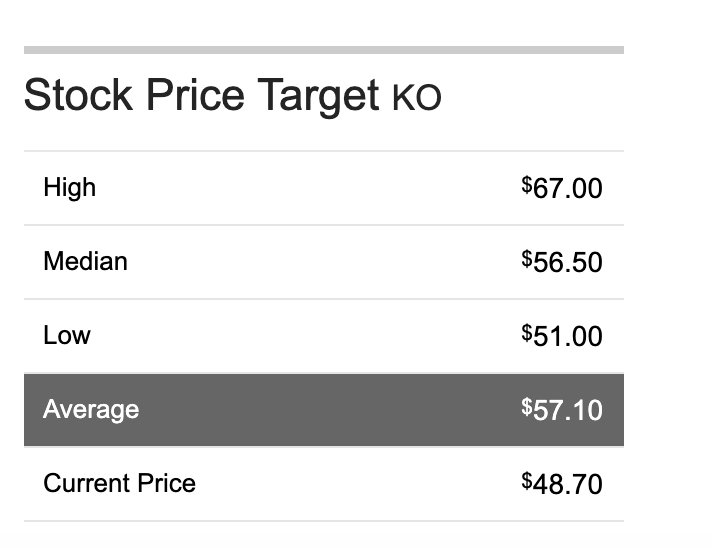Click the $56.50 median target value
The height and width of the screenshot is (548, 712).
[562, 262]
